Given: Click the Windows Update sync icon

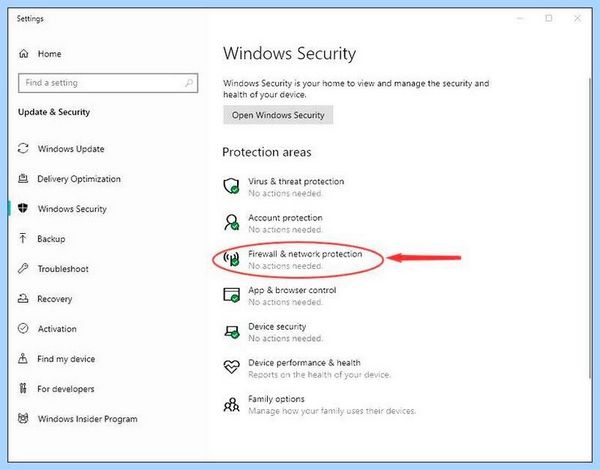Looking at the screenshot, I should pos(23,149).
